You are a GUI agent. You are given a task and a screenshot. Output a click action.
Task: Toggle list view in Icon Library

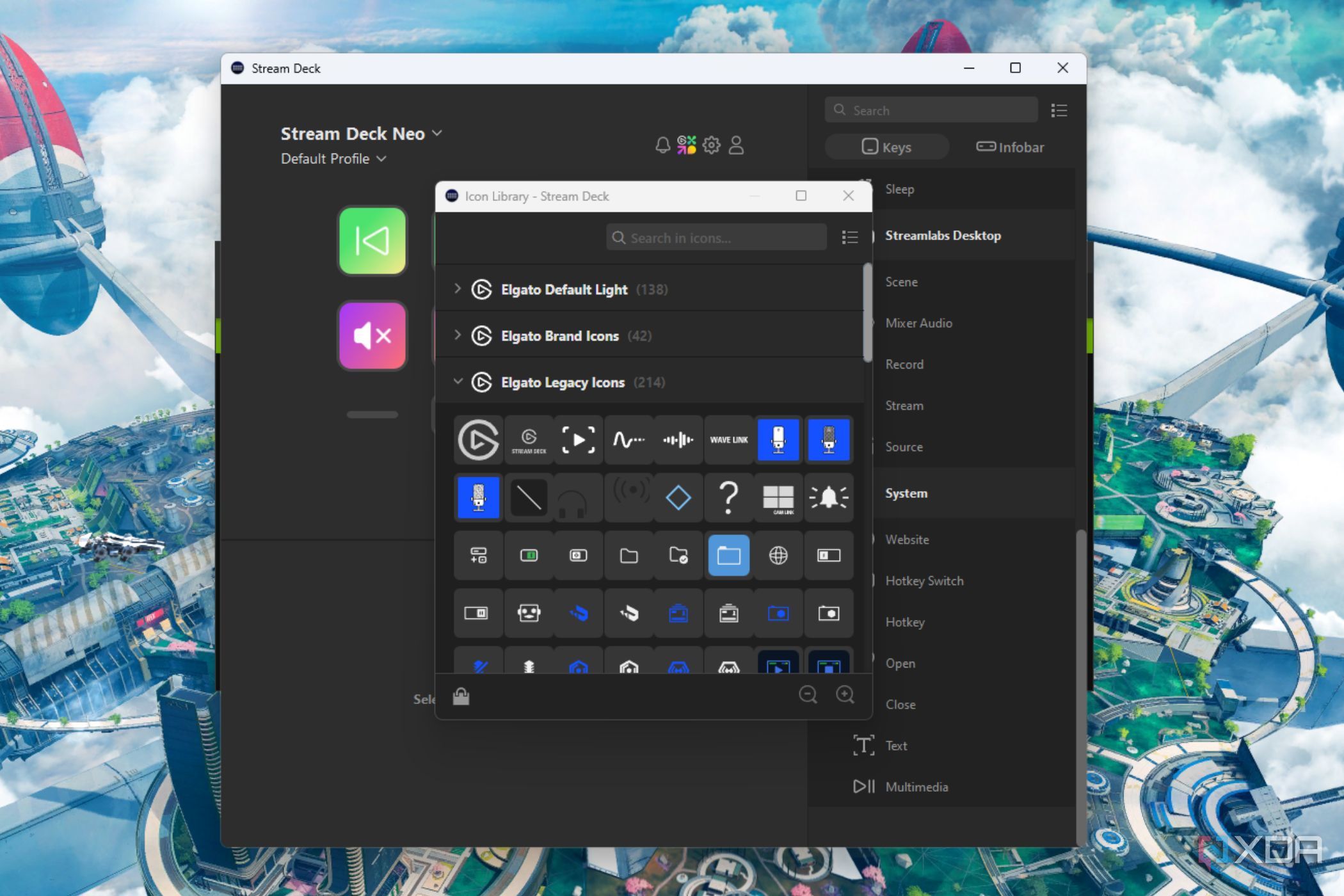coord(850,237)
